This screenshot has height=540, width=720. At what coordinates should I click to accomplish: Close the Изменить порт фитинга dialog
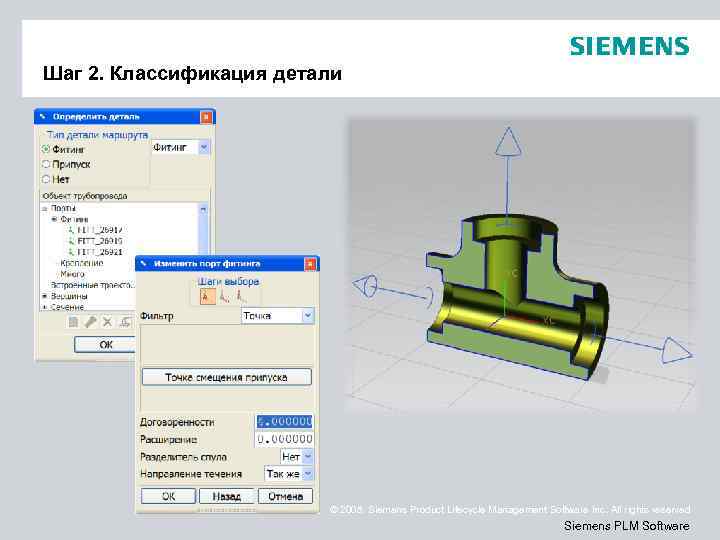310,264
